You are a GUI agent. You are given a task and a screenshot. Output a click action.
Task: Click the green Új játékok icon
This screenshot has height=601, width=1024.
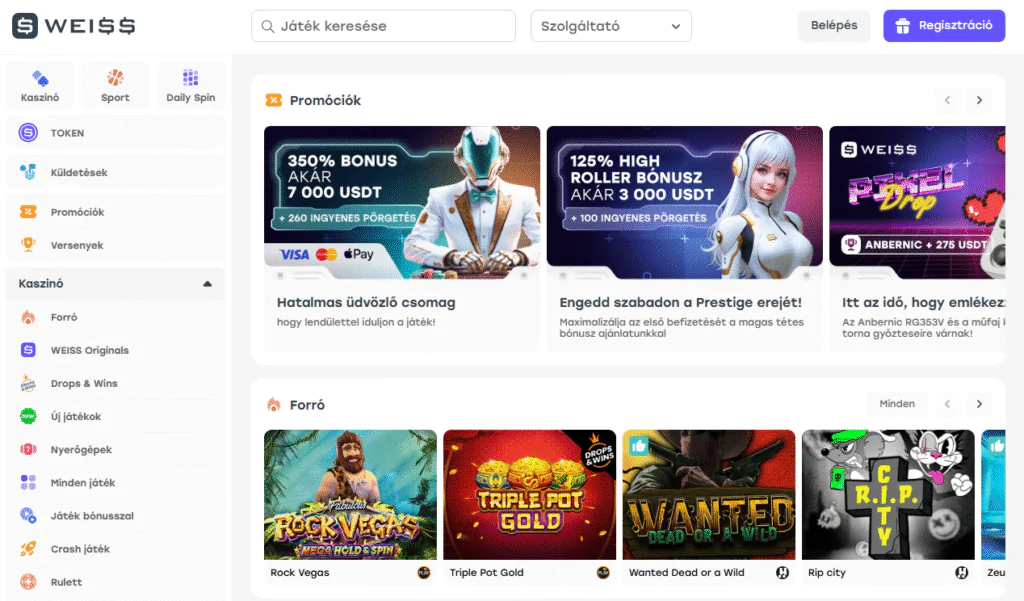[x=28, y=416]
